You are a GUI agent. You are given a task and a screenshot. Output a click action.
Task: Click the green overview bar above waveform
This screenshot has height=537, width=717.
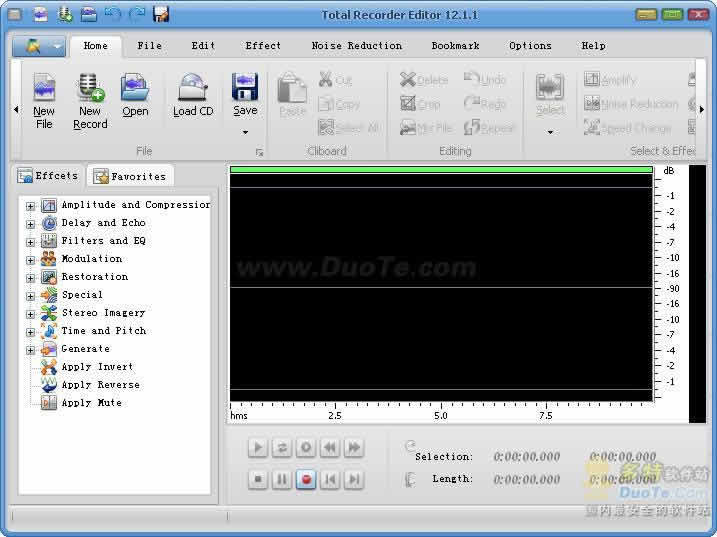pos(441,170)
